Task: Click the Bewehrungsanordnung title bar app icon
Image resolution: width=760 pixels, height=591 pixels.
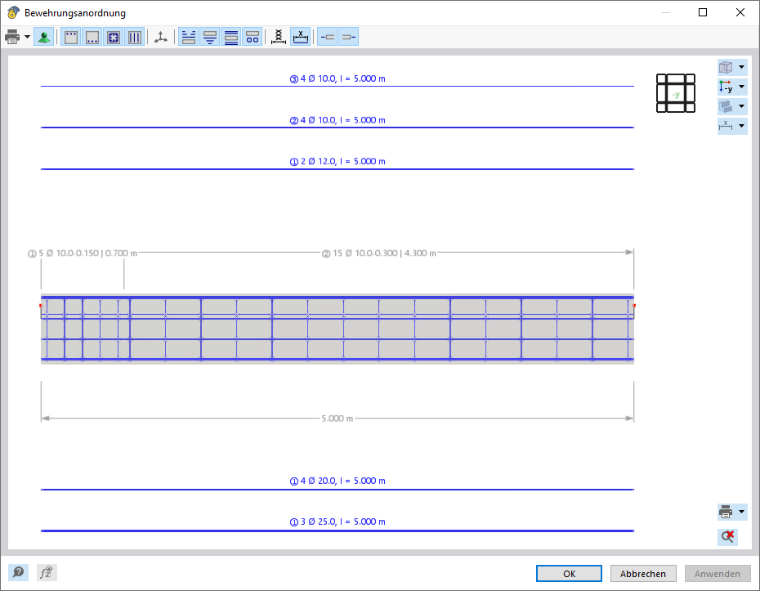Action: point(13,13)
